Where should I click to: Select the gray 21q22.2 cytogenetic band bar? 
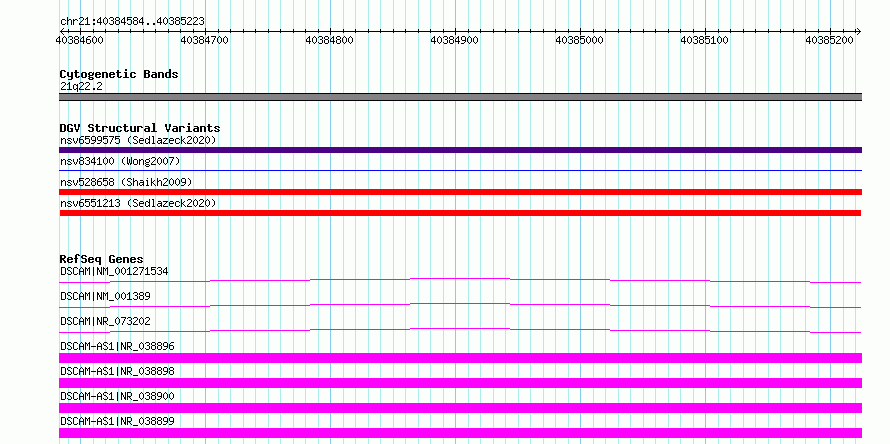click(460, 97)
